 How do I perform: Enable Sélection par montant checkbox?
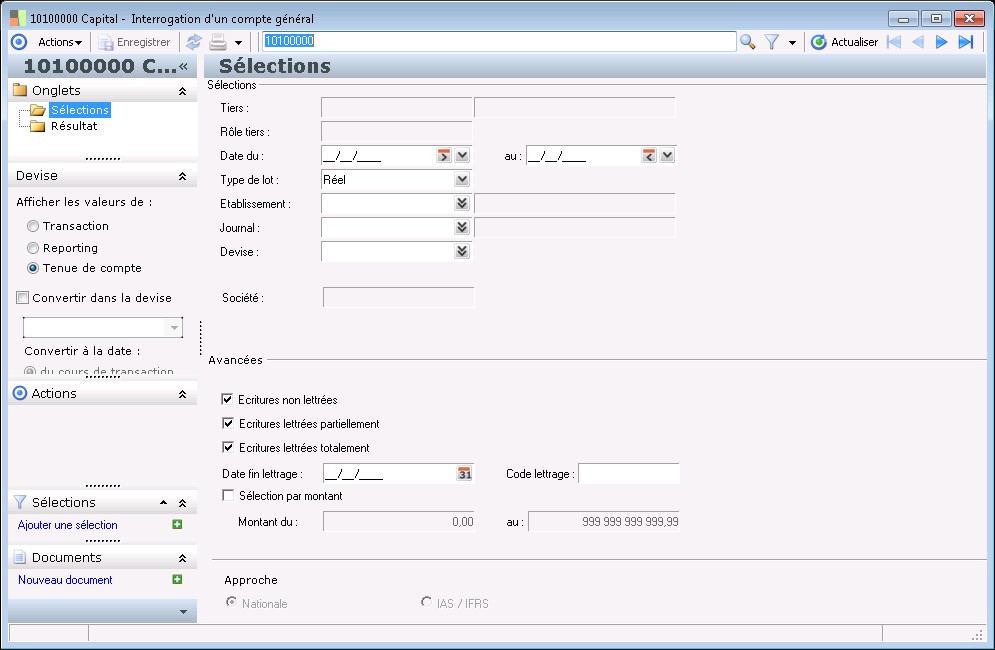(x=228, y=495)
